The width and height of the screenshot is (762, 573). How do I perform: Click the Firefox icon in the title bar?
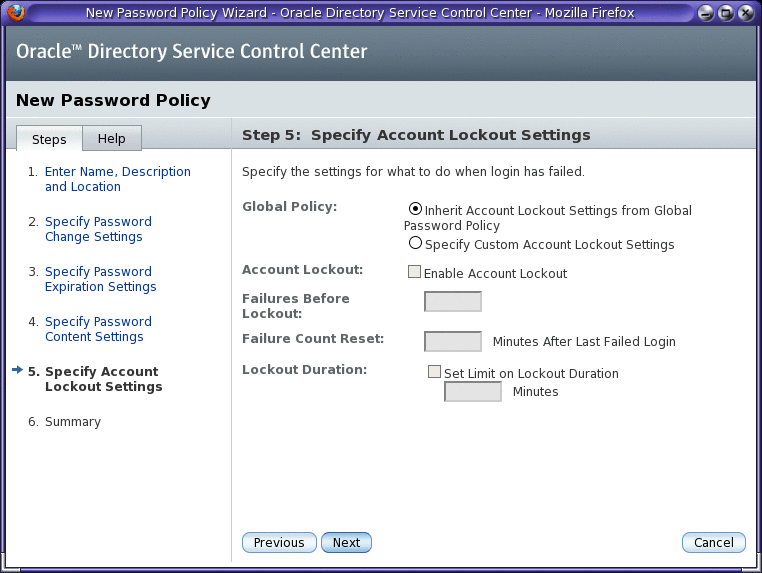point(16,12)
